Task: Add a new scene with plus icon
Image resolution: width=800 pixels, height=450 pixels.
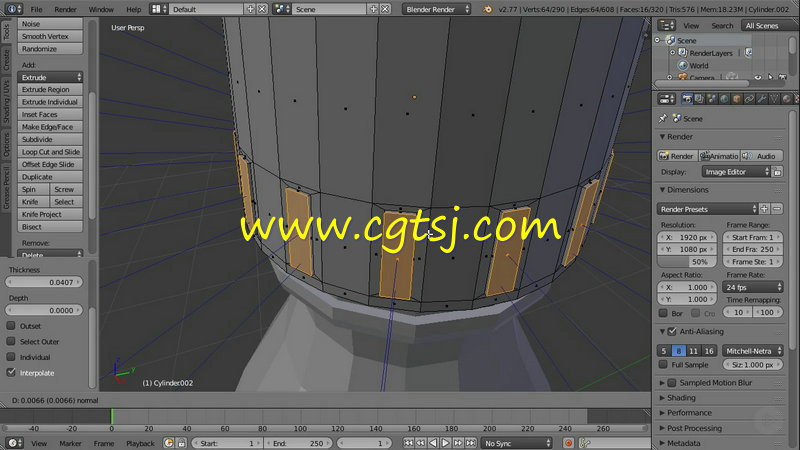Action: 373,9
